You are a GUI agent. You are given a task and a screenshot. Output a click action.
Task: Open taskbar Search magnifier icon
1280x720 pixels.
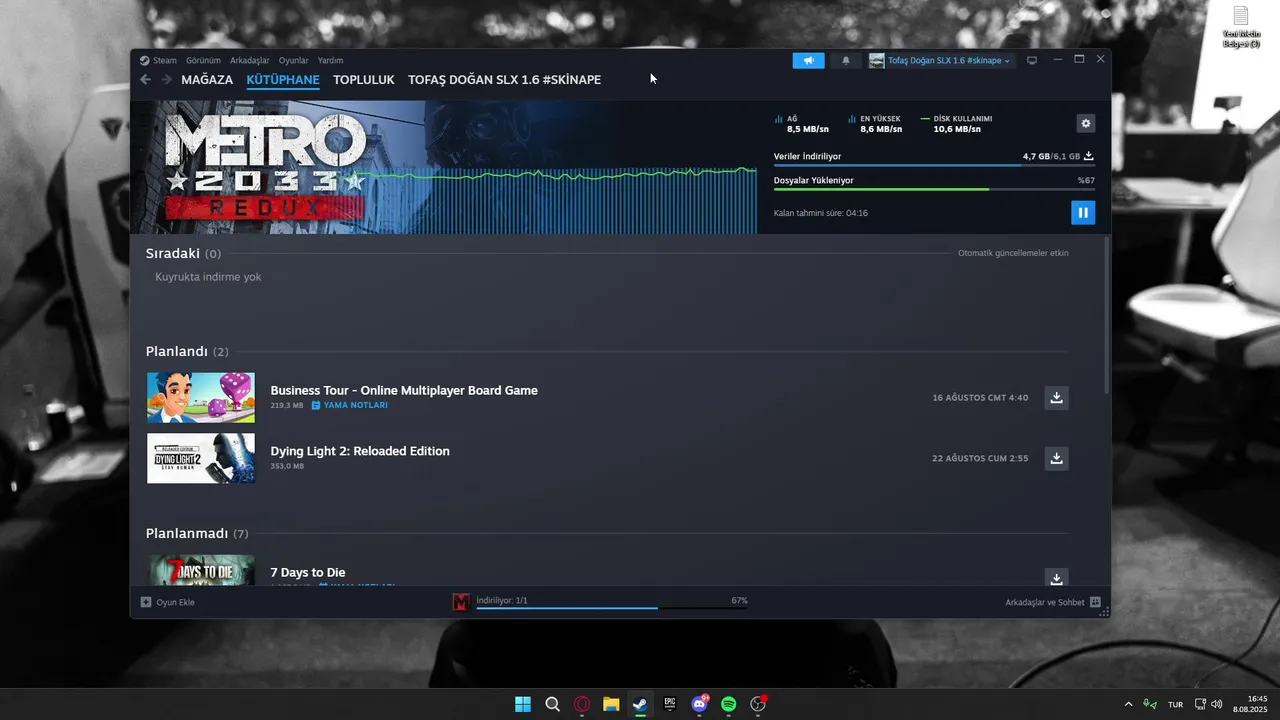point(552,704)
